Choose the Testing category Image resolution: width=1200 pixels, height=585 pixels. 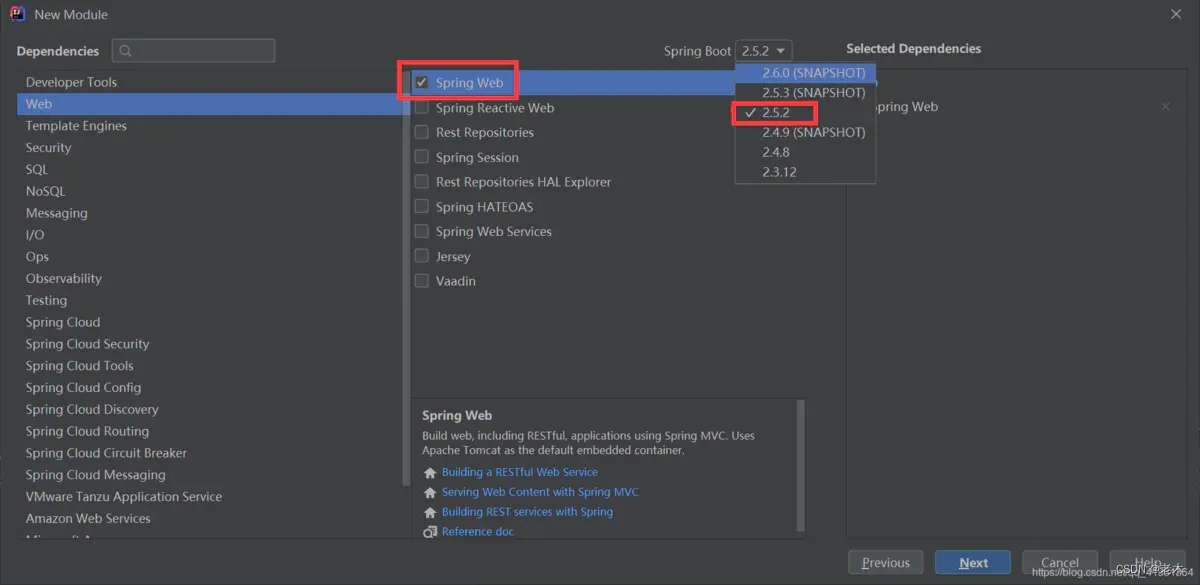[x=46, y=300]
